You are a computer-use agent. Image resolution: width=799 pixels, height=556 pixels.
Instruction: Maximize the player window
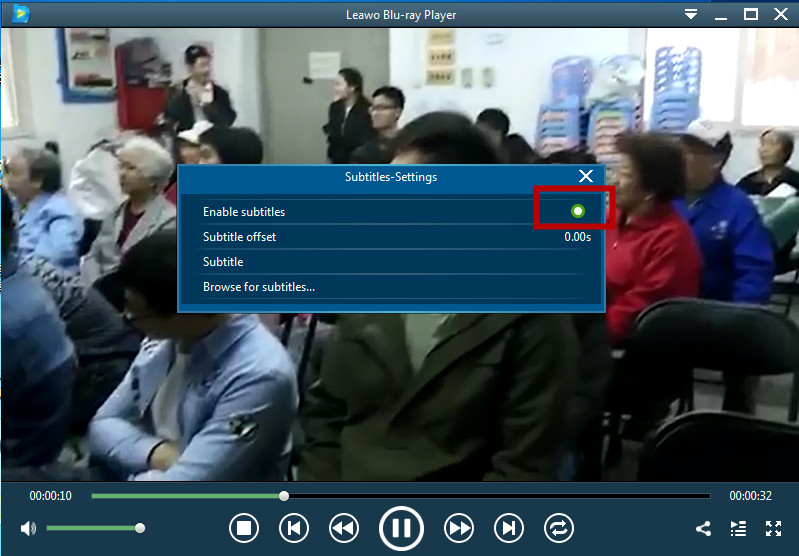751,14
